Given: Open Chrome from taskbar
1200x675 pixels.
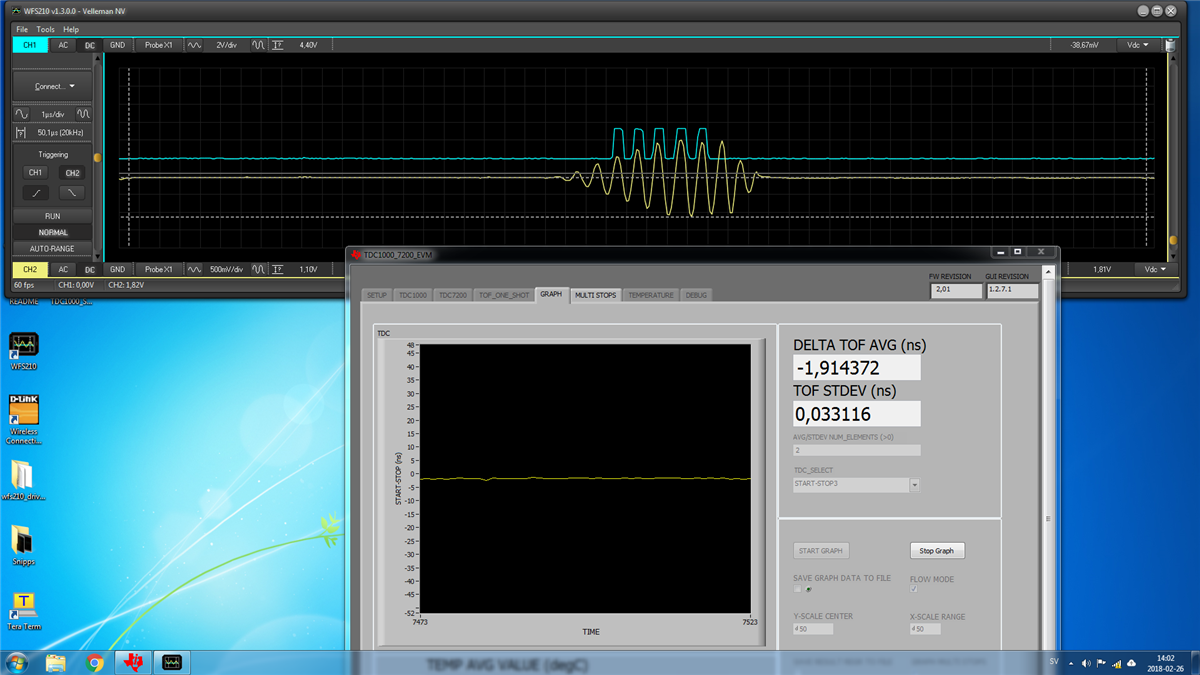Looking at the screenshot, I should 95,662.
